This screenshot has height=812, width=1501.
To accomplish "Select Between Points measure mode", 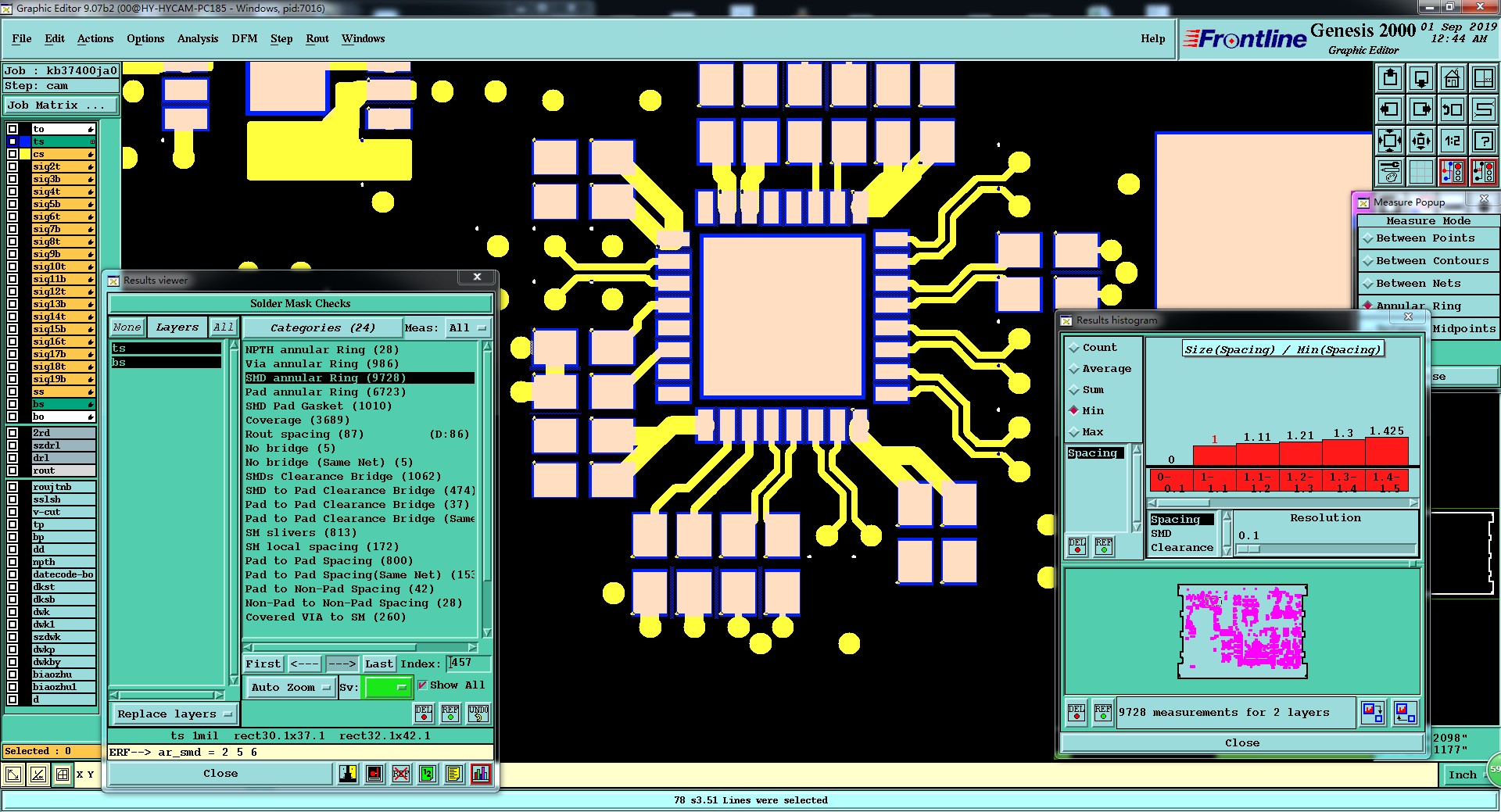I will 1425,238.
